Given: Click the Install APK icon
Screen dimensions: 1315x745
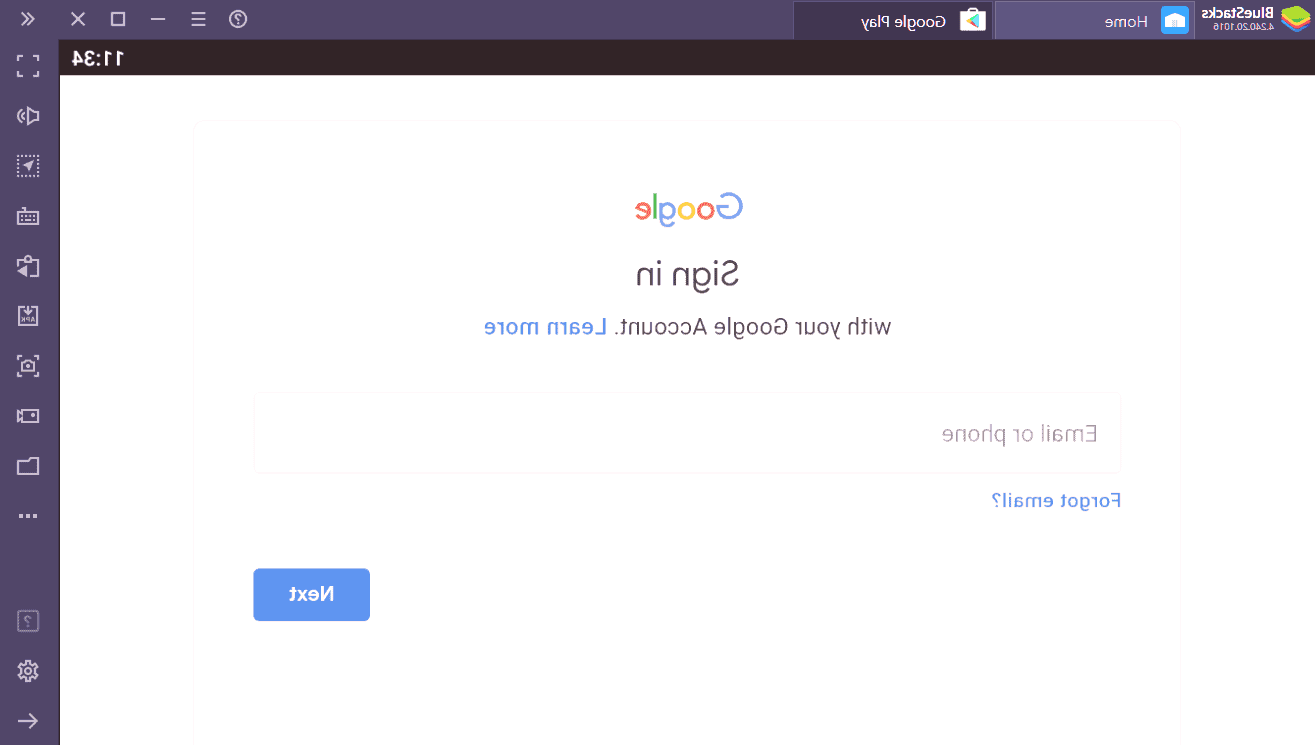Looking at the screenshot, I should pyautogui.click(x=28, y=316).
